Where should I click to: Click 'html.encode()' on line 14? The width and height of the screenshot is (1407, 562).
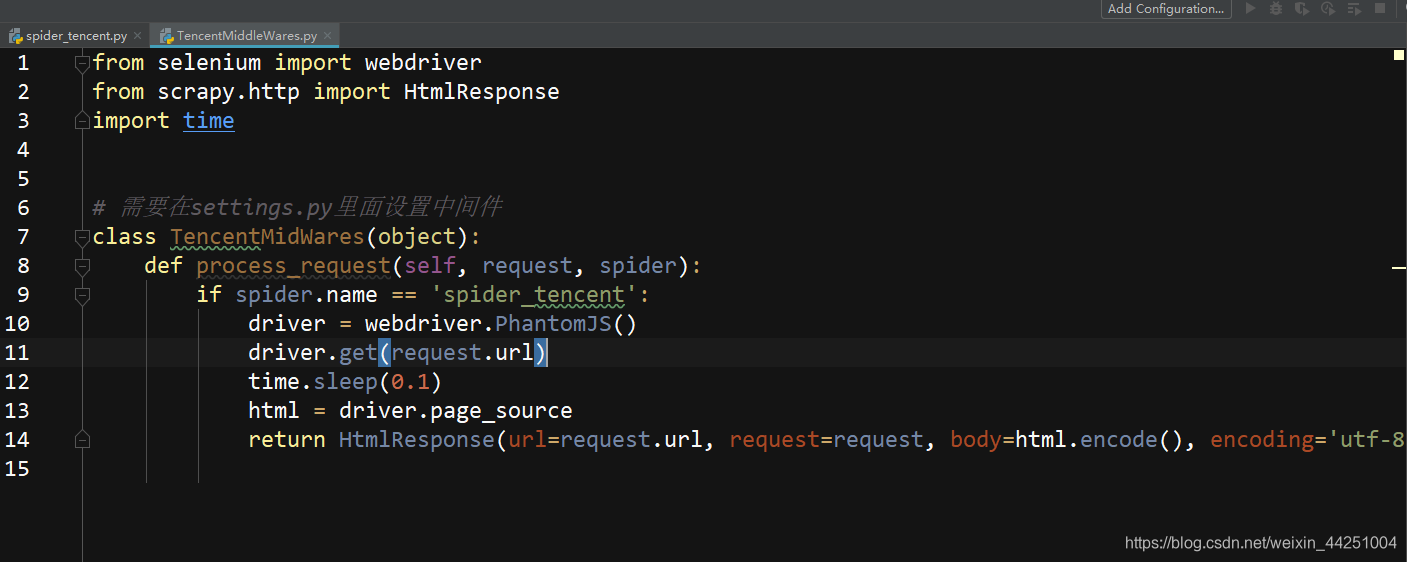tap(1099, 440)
